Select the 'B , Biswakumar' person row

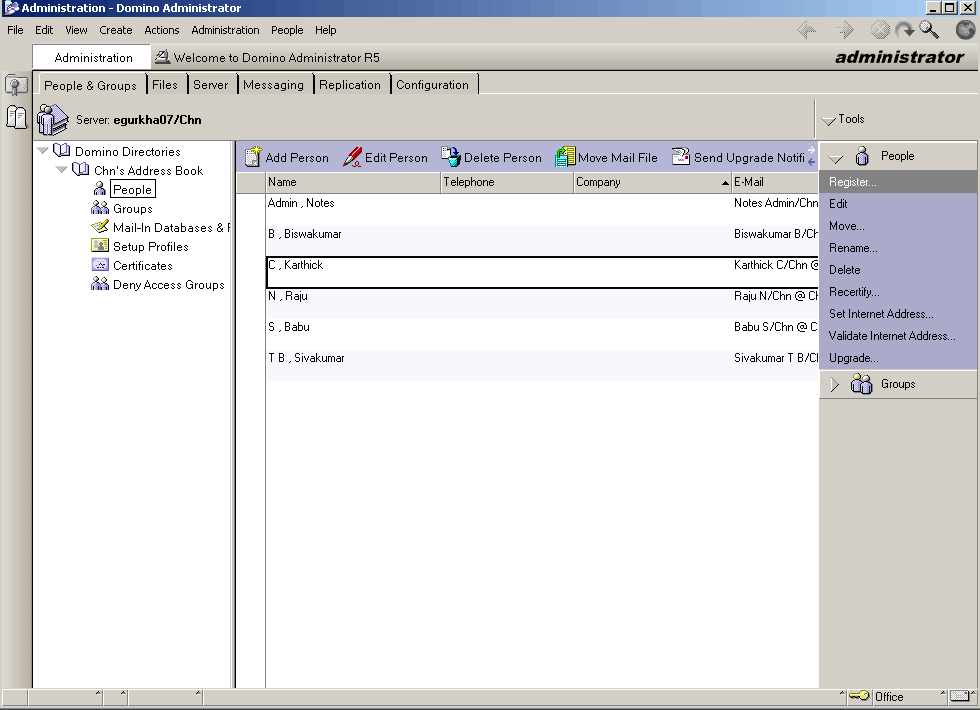[542, 241]
